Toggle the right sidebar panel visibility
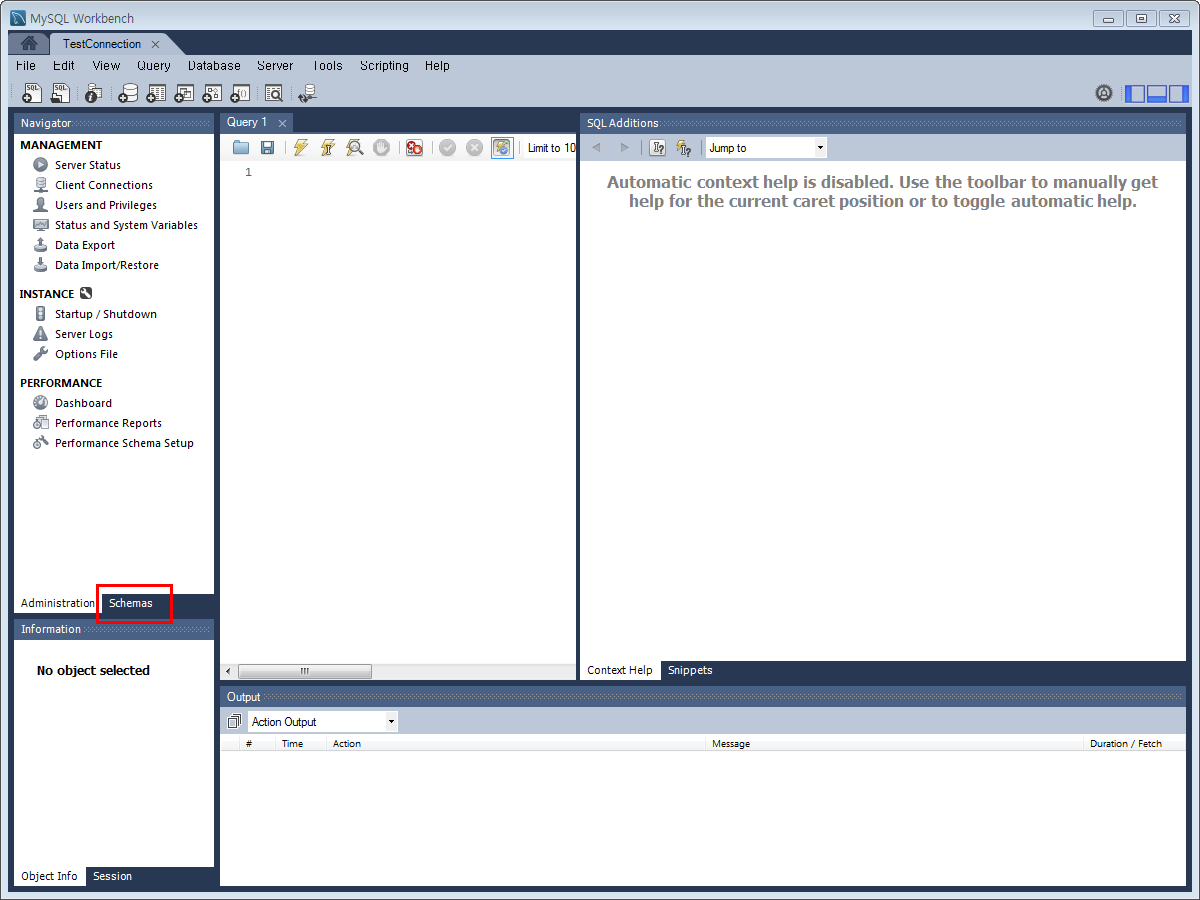1200x900 pixels. coord(1179,94)
